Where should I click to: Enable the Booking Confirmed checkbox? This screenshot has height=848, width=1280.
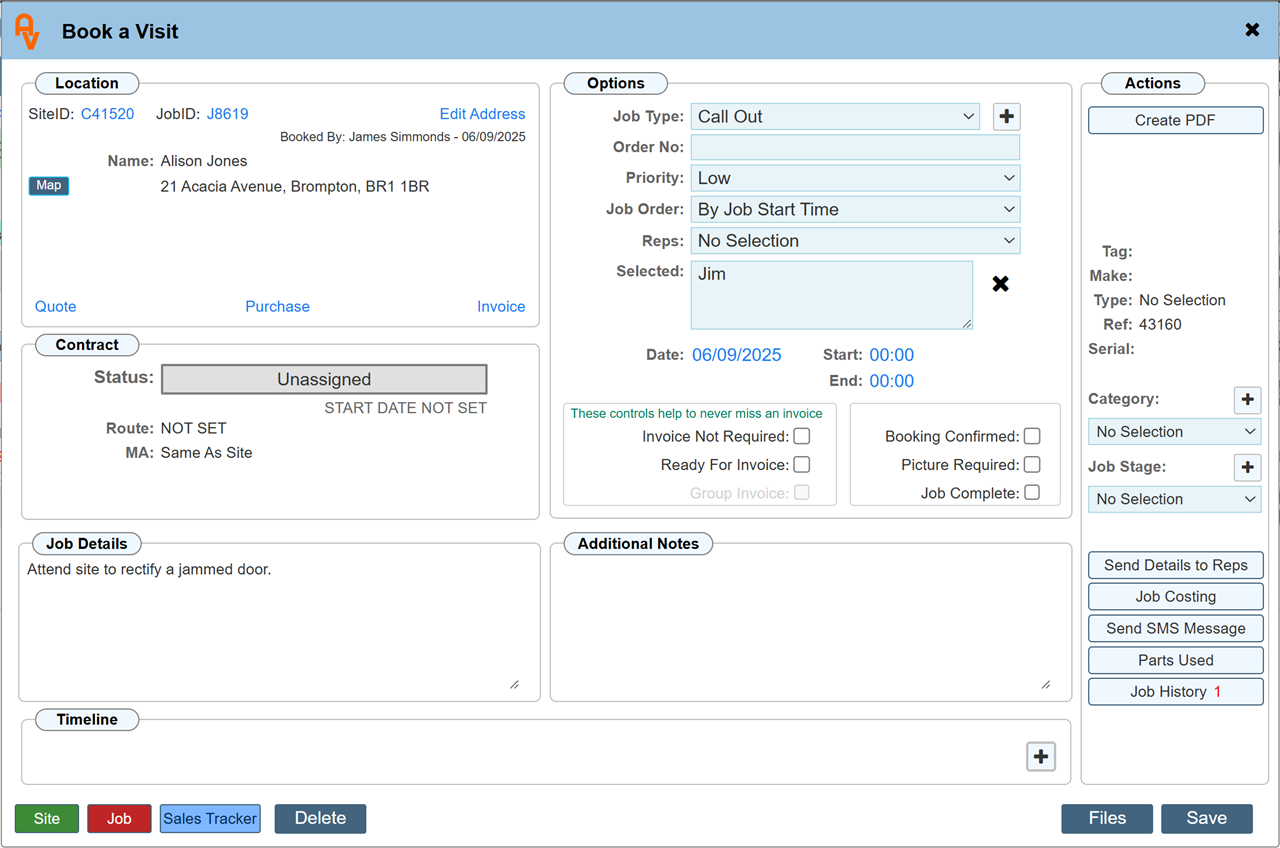pos(1032,436)
